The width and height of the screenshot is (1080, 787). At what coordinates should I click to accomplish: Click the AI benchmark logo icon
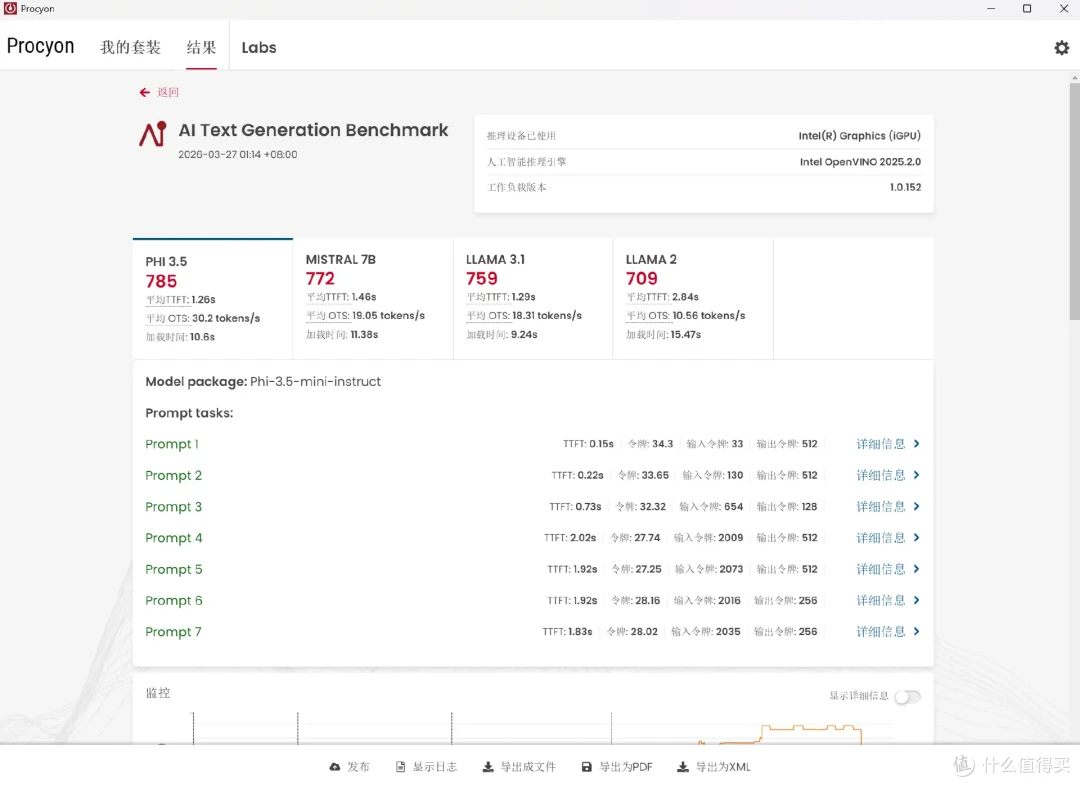coord(153,134)
